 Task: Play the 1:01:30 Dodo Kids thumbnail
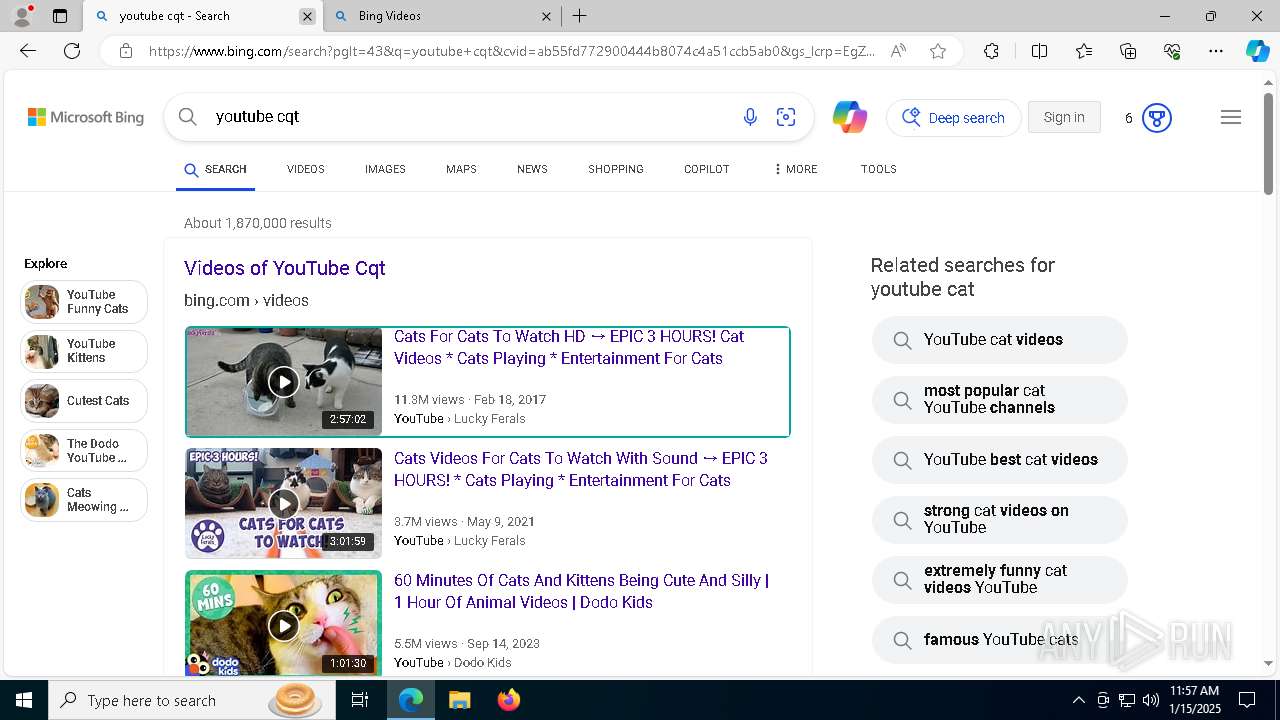pyautogui.click(x=284, y=625)
